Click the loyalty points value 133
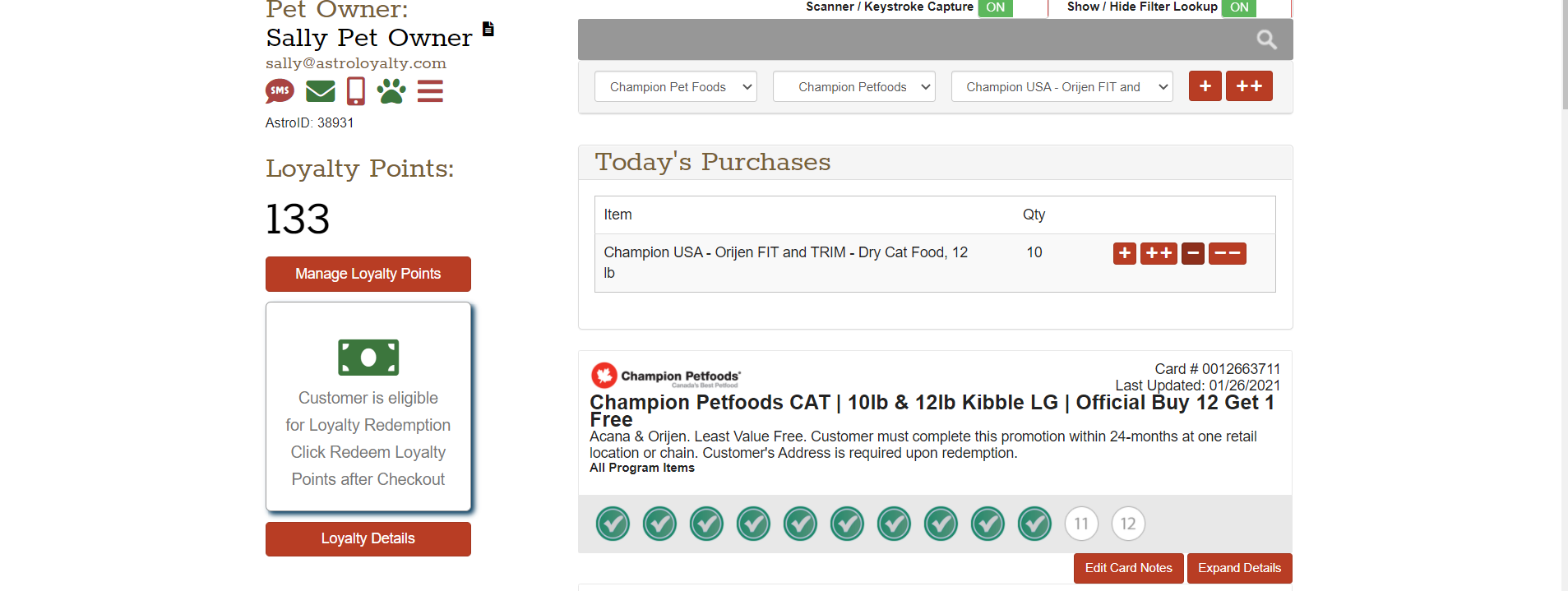The image size is (1568, 591). [x=298, y=219]
